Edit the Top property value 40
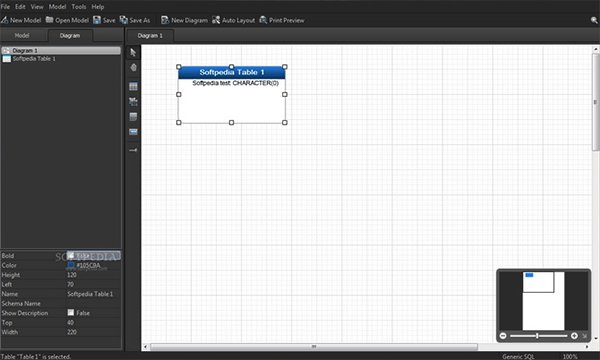The height and width of the screenshot is (360, 600). pyautogui.click(x=94, y=323)
